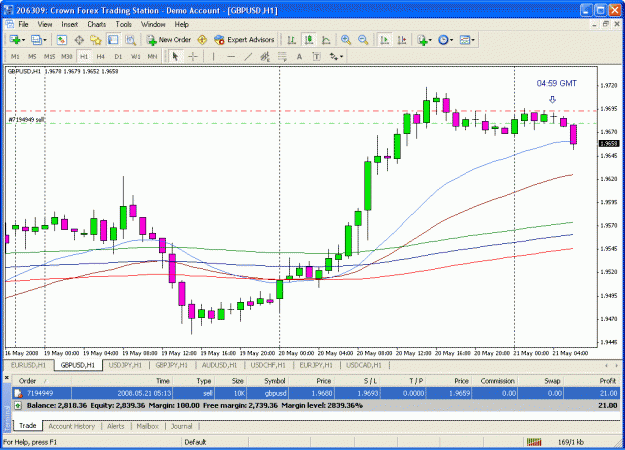Screen dimensions: 625x450
Task: Switch to the EURUSD,H1 chart tab
Action: pyautogui.click(x=29, y=365)
